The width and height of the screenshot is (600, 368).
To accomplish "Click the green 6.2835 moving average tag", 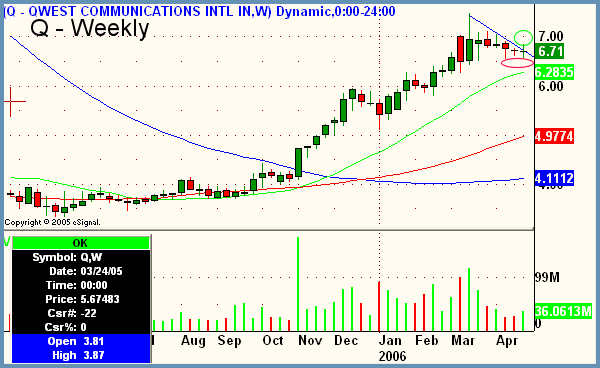I will tap(554, 72).
